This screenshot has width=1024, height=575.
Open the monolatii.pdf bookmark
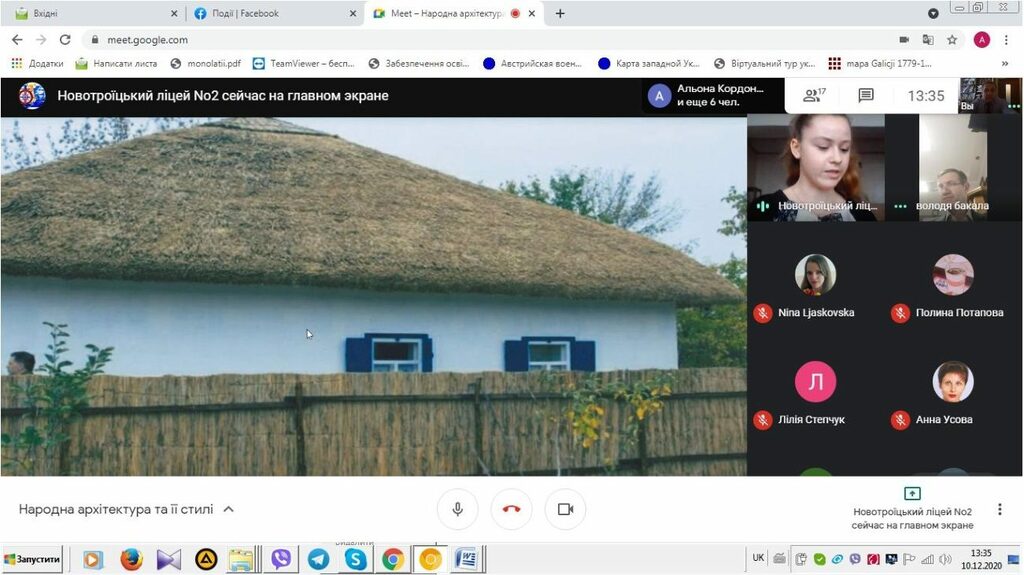(x=205, y=63)
